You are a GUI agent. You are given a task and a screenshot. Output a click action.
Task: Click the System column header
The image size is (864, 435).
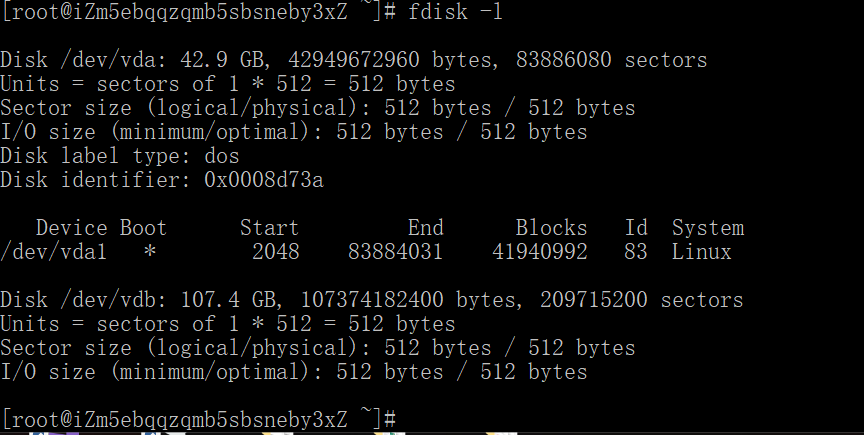pos(707,228)
